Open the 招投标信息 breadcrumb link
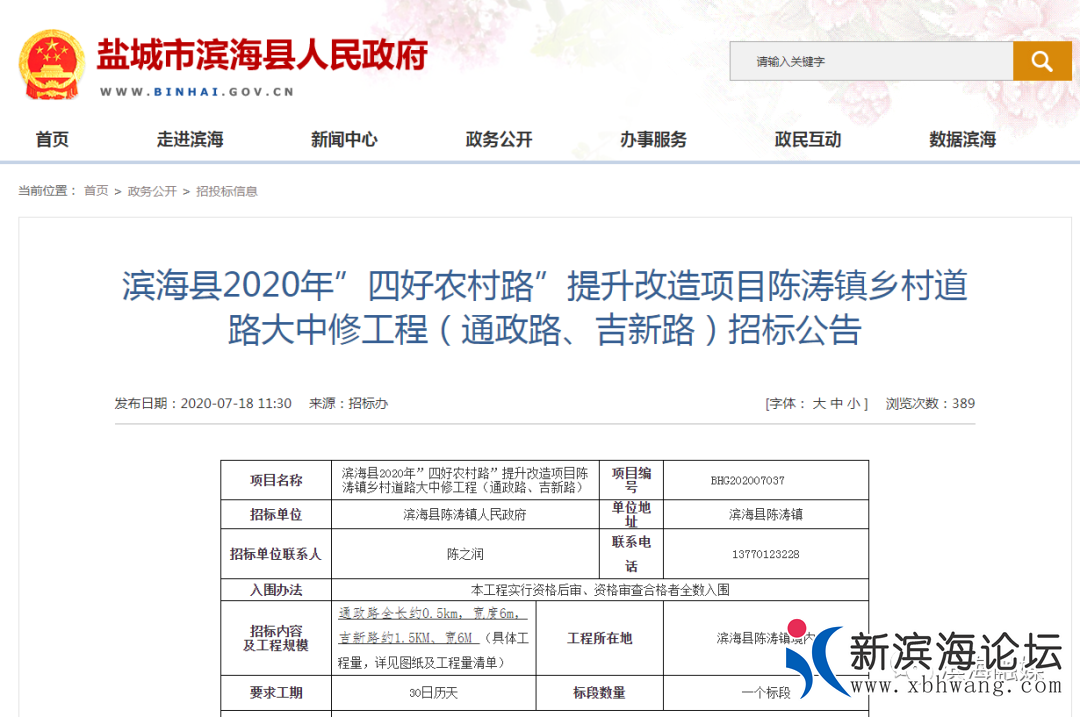This screenshot has height=717, width=1080. pos(229,191)
